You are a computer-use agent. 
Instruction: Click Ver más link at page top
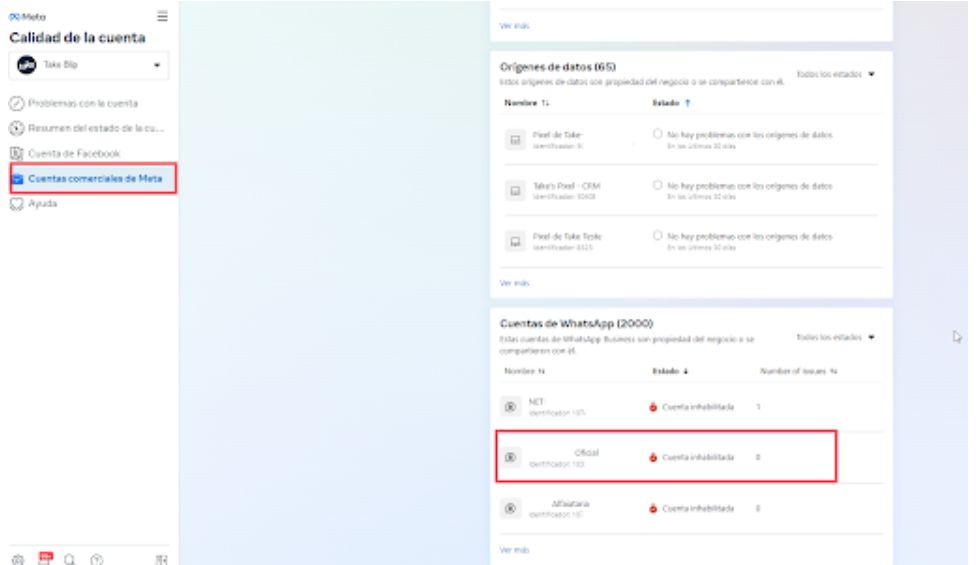coord(514,26)
